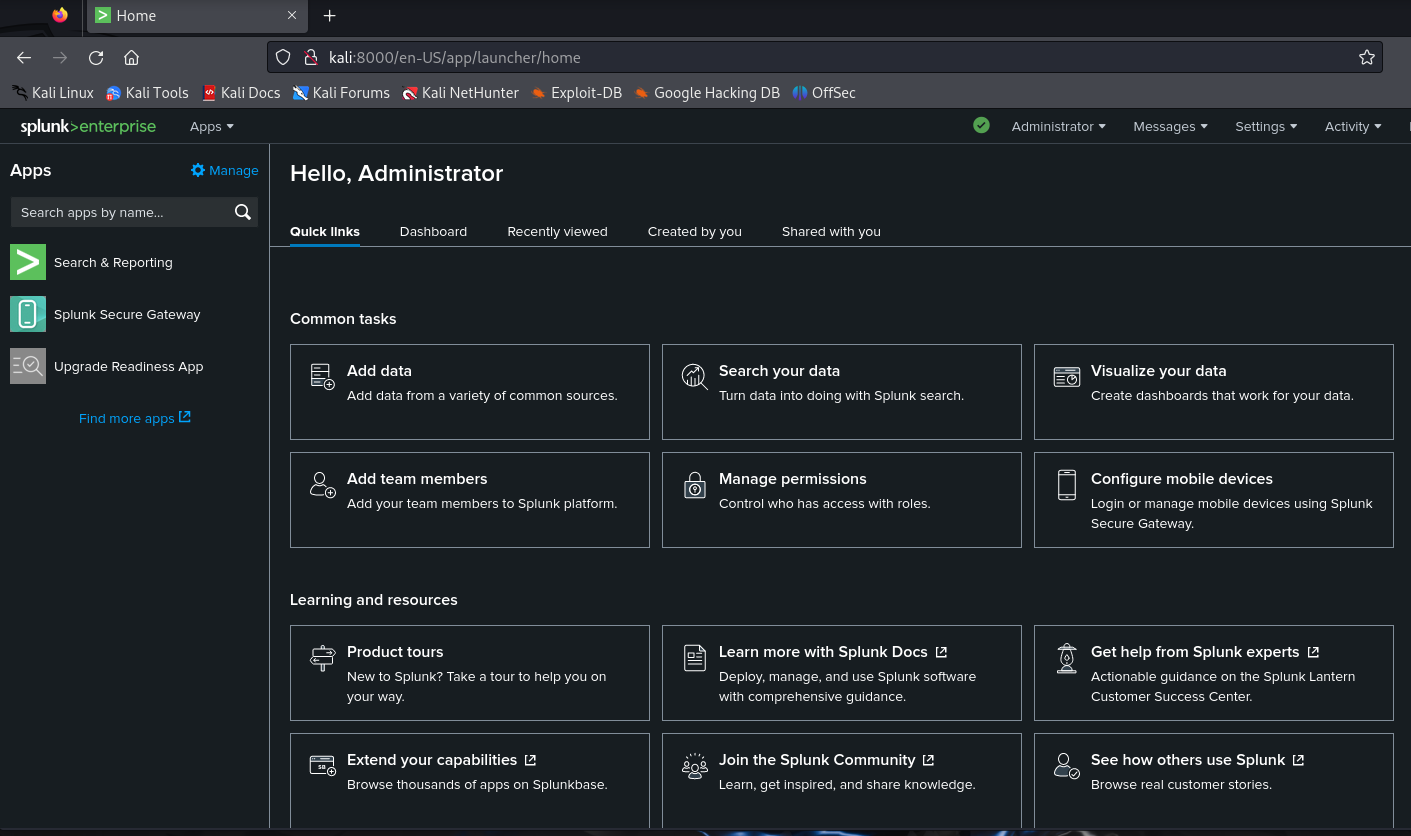1411x836 pixels.
Task: Switch to the Recently viewed tab
Action: [x=557, y=231]
